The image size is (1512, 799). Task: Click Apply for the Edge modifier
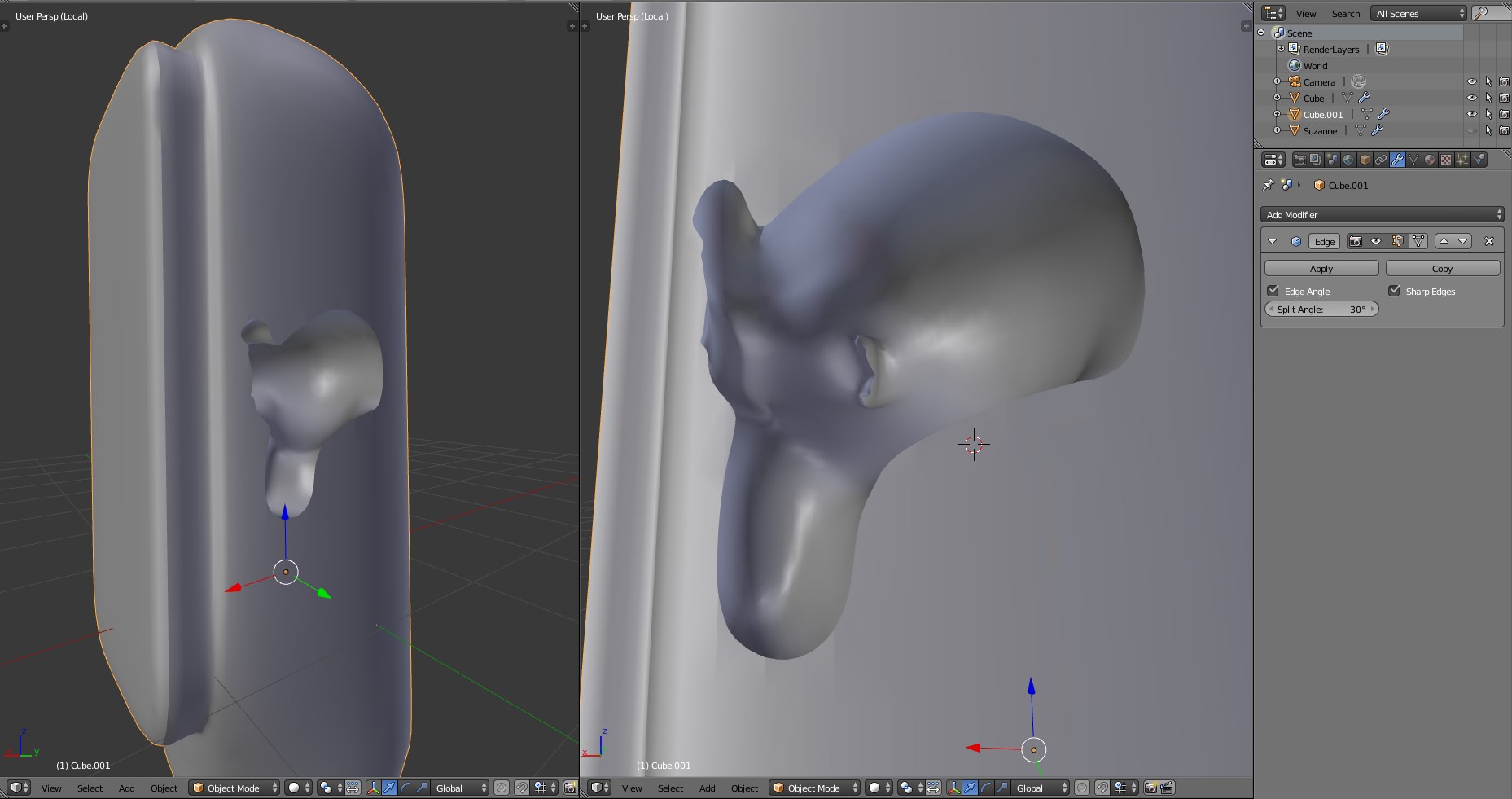coord(1321,268)
